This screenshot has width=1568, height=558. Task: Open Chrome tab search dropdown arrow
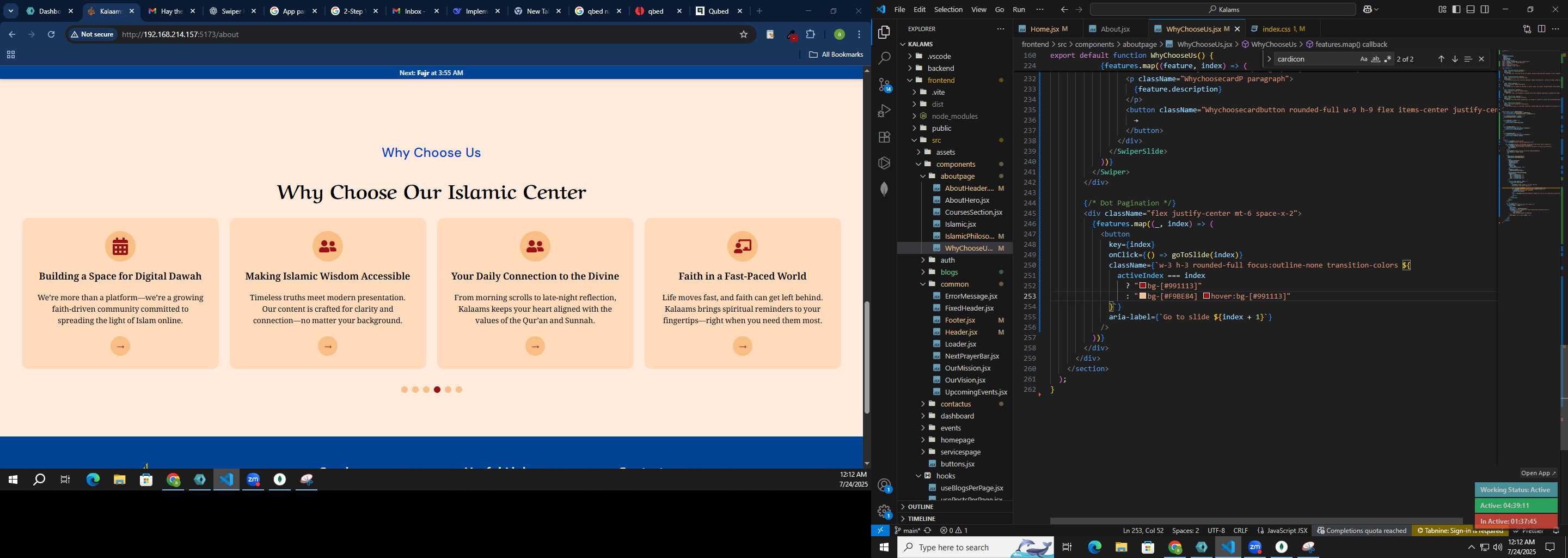click(x=11, y=11)
